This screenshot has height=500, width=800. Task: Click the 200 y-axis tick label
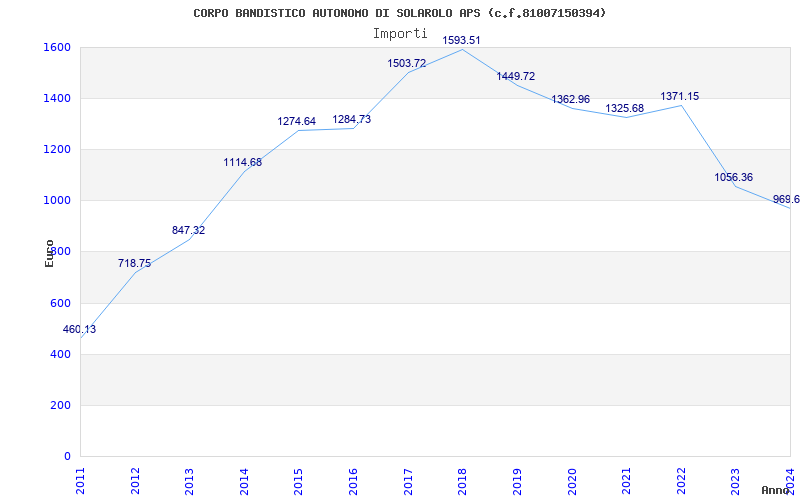tap(61, 405)
